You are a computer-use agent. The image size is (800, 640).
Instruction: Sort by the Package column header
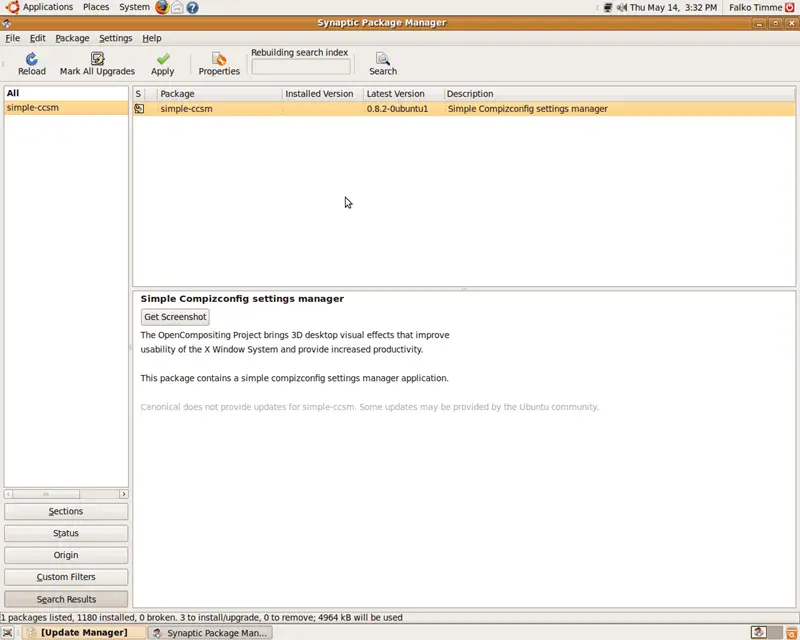(219, 94)
